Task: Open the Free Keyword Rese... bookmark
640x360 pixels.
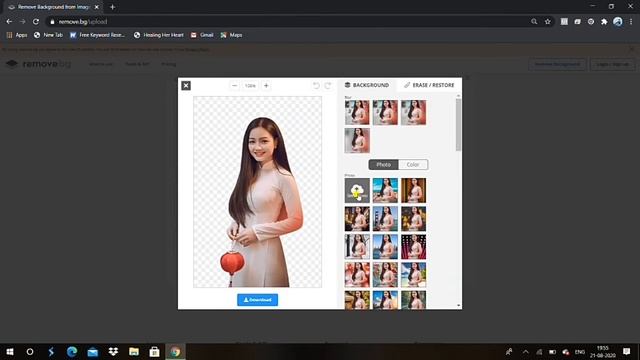Action: (x=97, y=35)
